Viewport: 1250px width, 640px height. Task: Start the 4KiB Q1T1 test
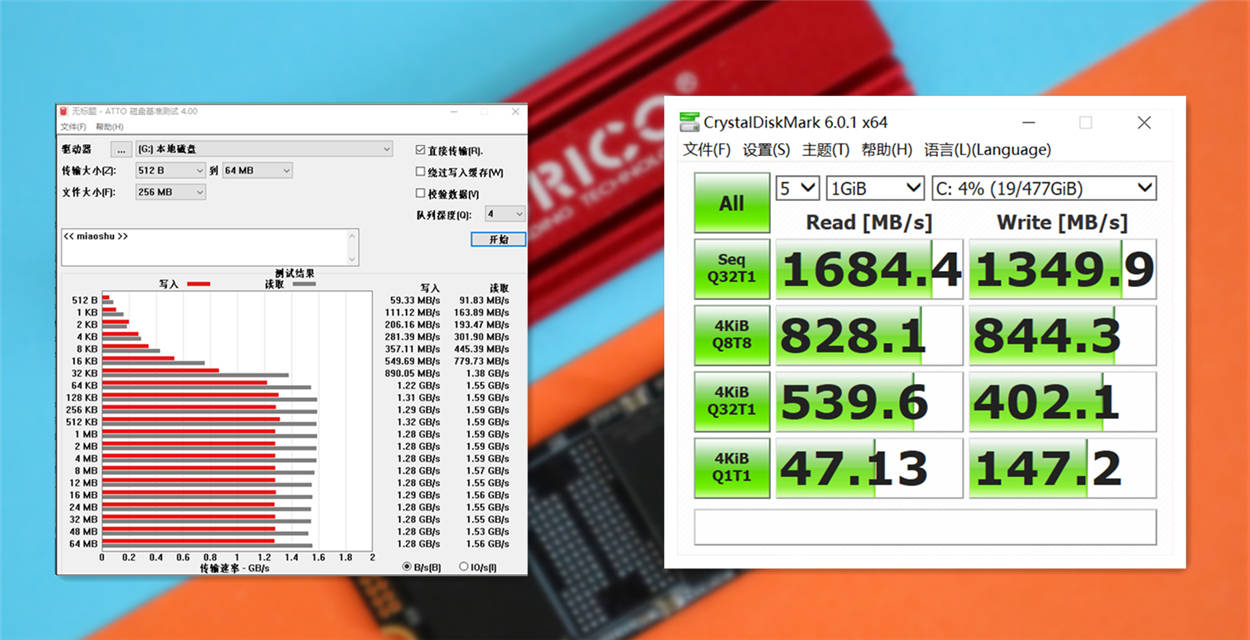click(731, 467)
